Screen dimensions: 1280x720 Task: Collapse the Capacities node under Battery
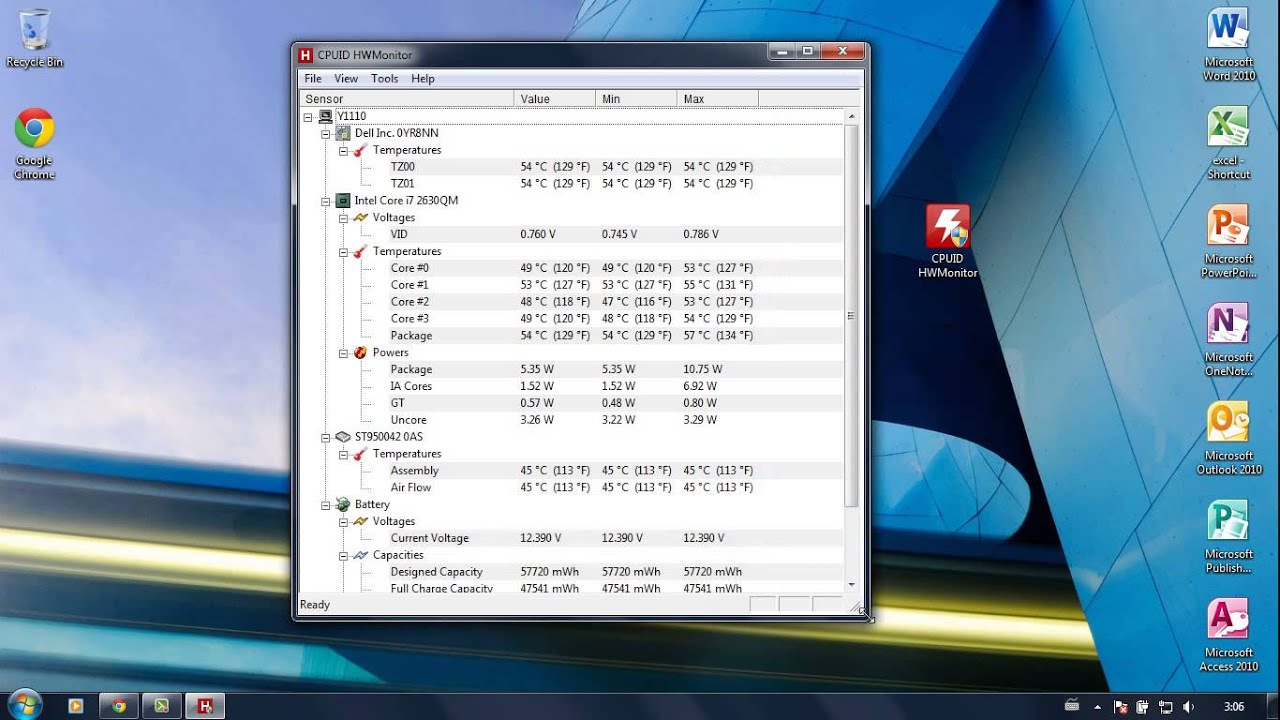pyautogui.click(x=343, y=555)
